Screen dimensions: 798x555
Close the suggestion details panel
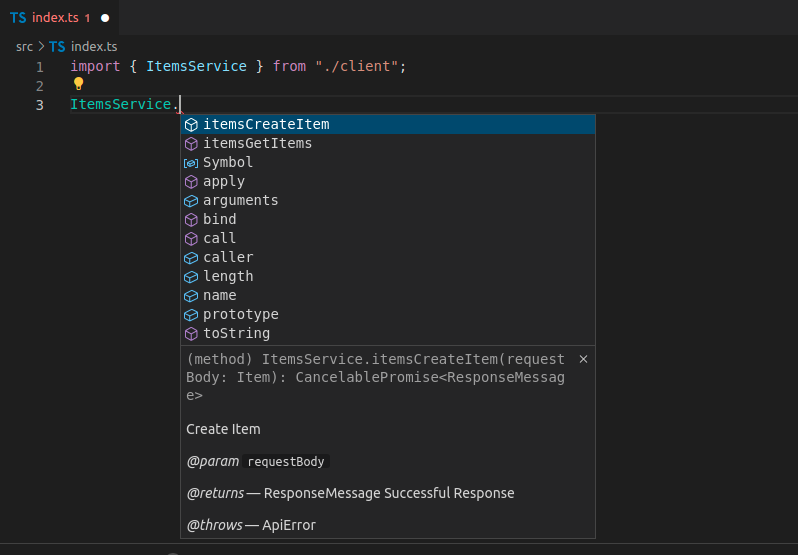pos(583,359)
